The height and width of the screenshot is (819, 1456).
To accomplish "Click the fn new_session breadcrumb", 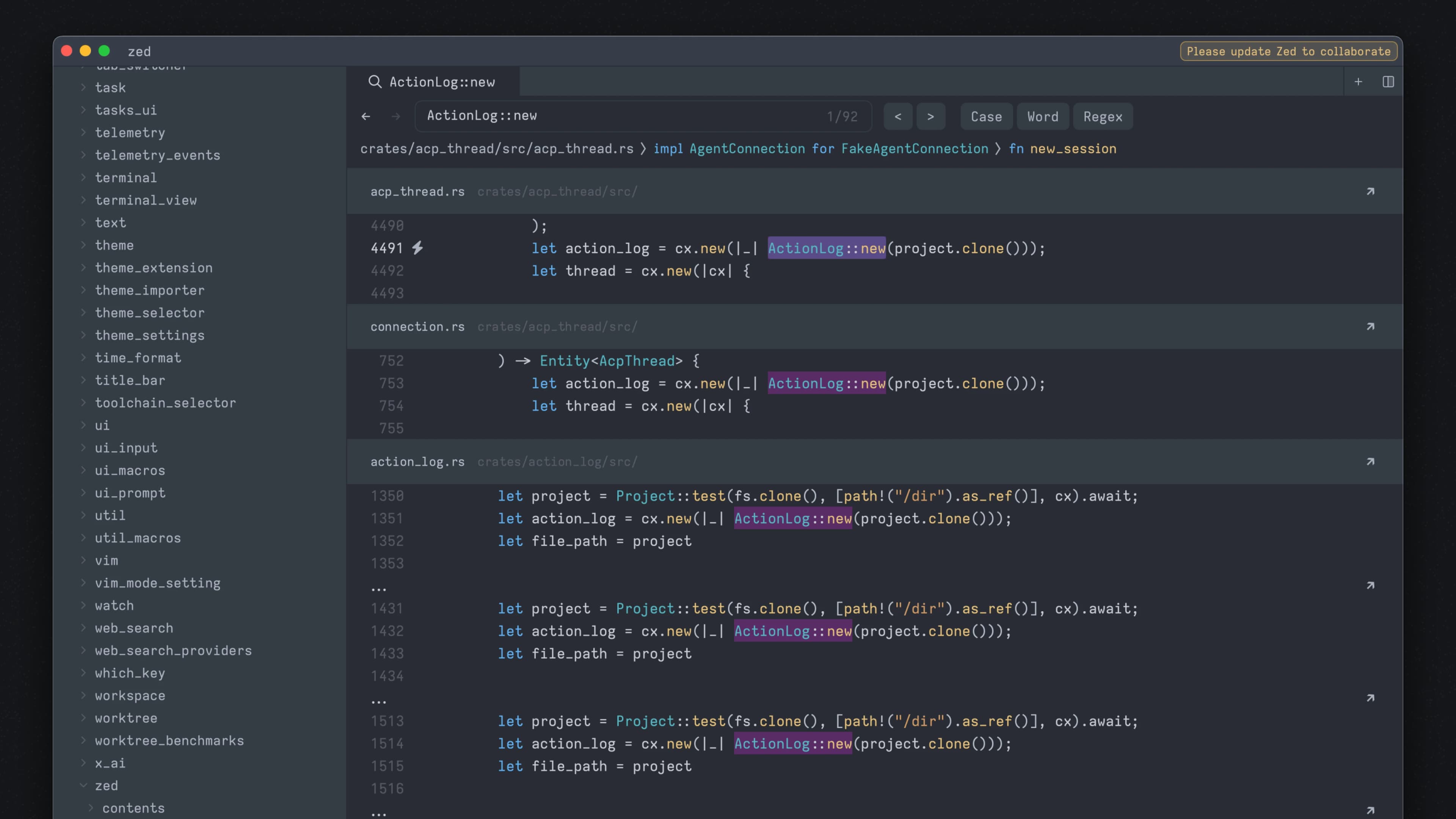I will click(1062, 149).
